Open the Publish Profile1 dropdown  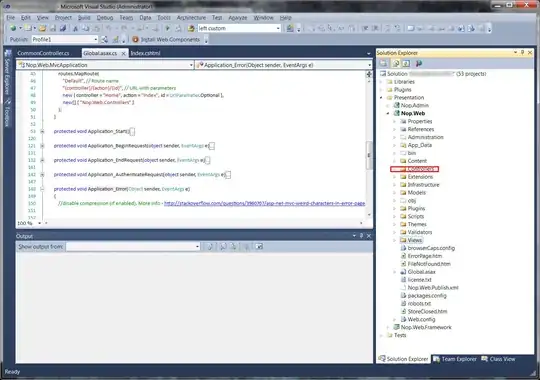[x=65, y=39]
